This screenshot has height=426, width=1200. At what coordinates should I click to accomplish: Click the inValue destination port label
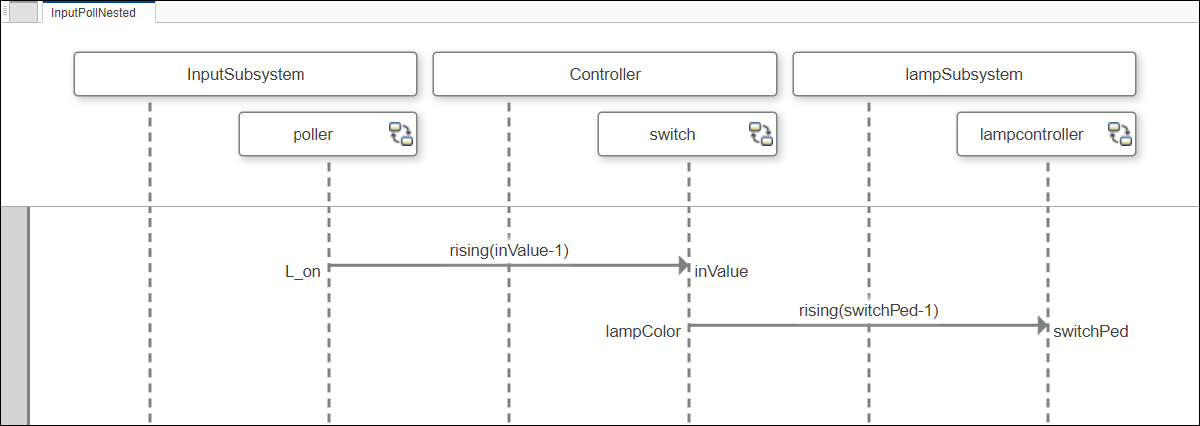tap(721, 271)
